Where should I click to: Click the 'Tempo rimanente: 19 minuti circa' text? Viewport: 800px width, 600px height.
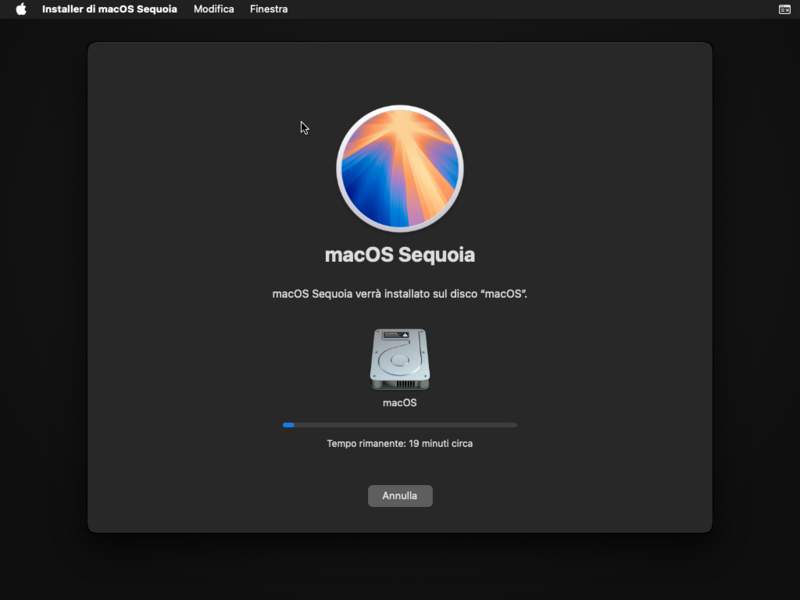399,443
